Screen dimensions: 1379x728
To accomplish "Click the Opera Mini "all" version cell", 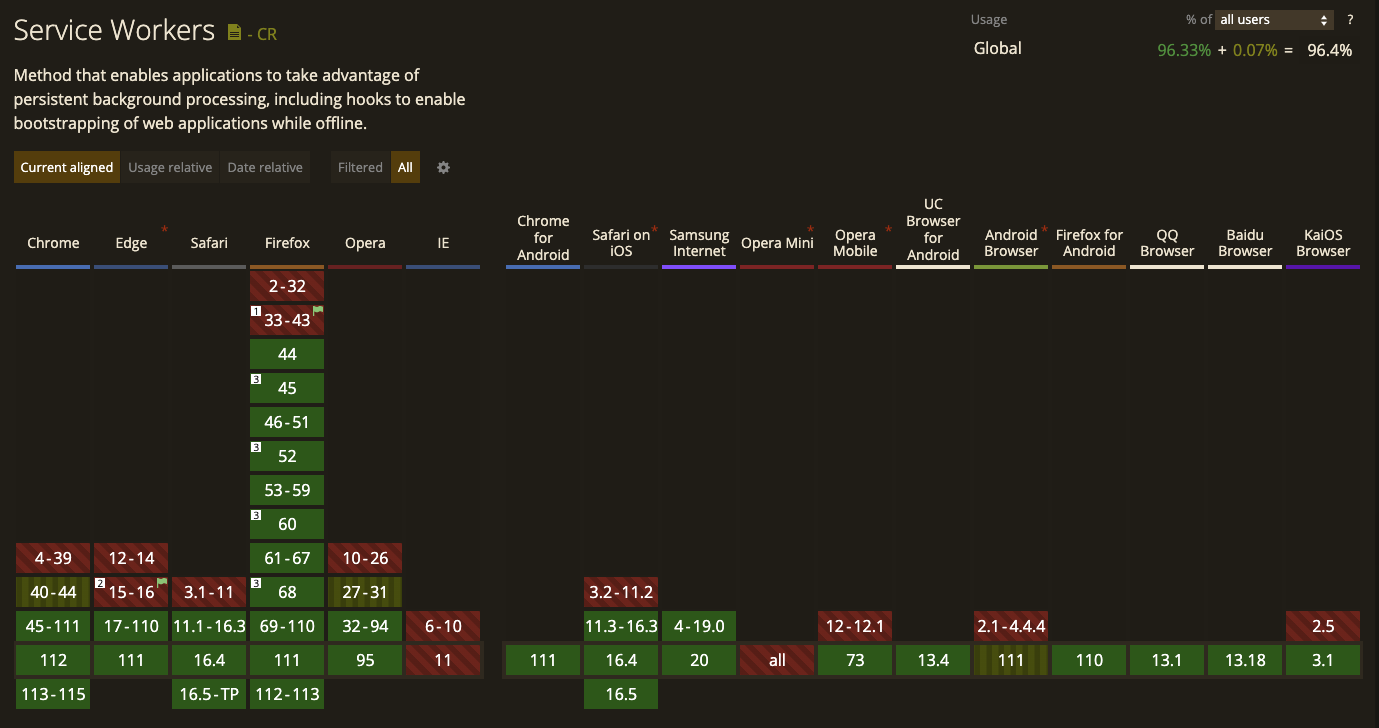I will click(777, 660).
